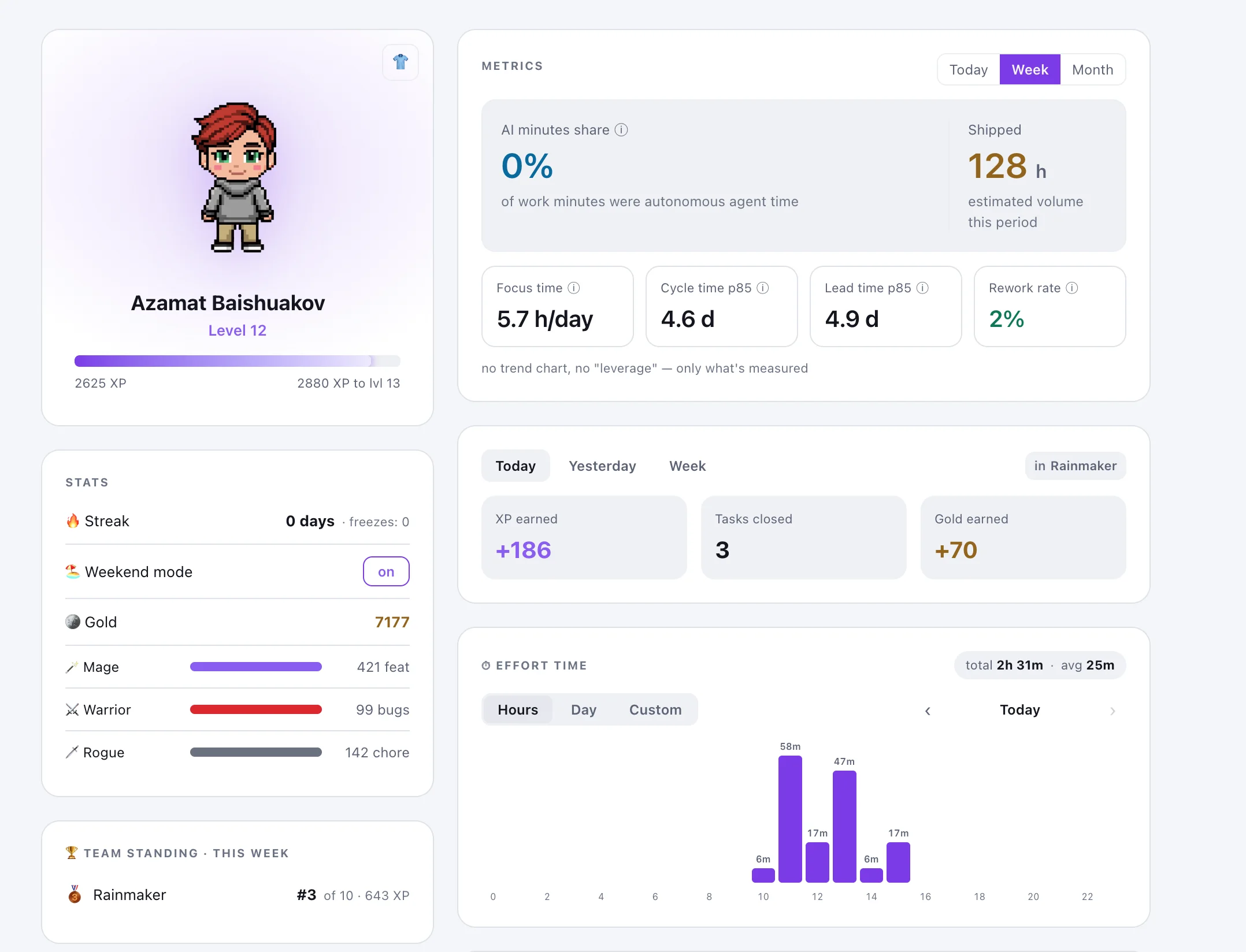Open the Rainmaker team standing row

(238, 895)
